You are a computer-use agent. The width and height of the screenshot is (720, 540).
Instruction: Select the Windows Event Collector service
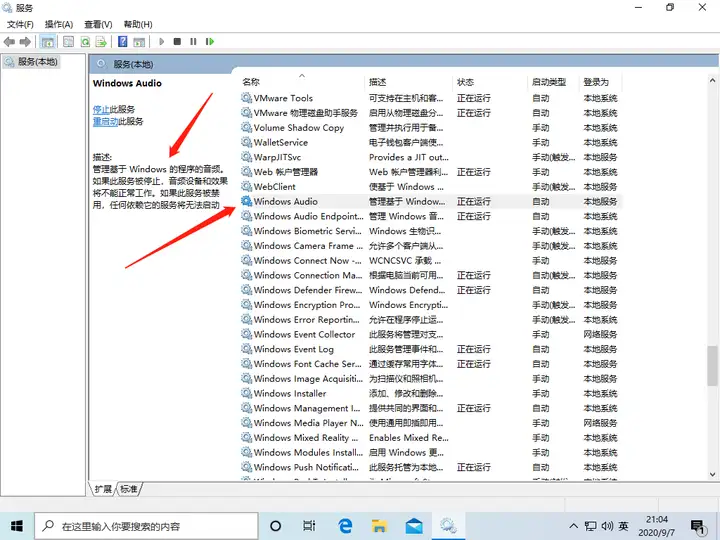[430, 334]
